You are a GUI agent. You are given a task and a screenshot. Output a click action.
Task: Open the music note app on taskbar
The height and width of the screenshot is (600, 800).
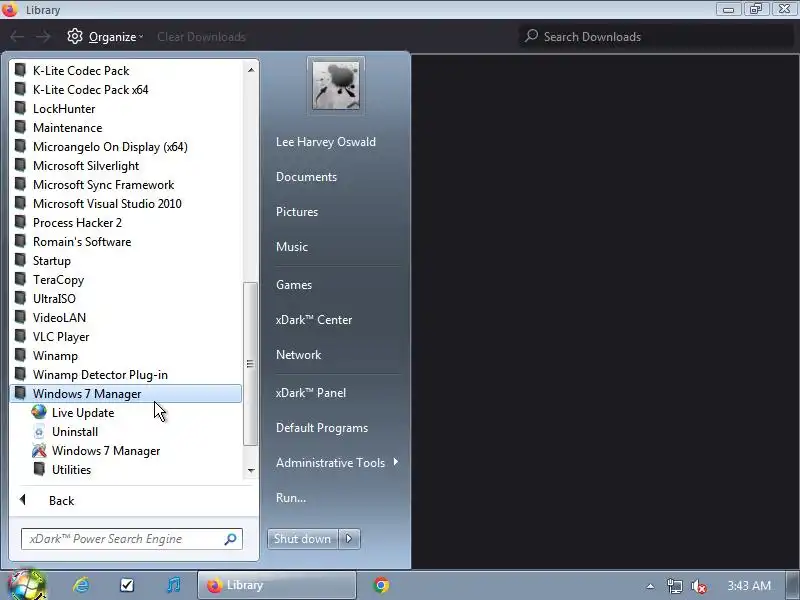pyautogui.click(x=173, y=585)
